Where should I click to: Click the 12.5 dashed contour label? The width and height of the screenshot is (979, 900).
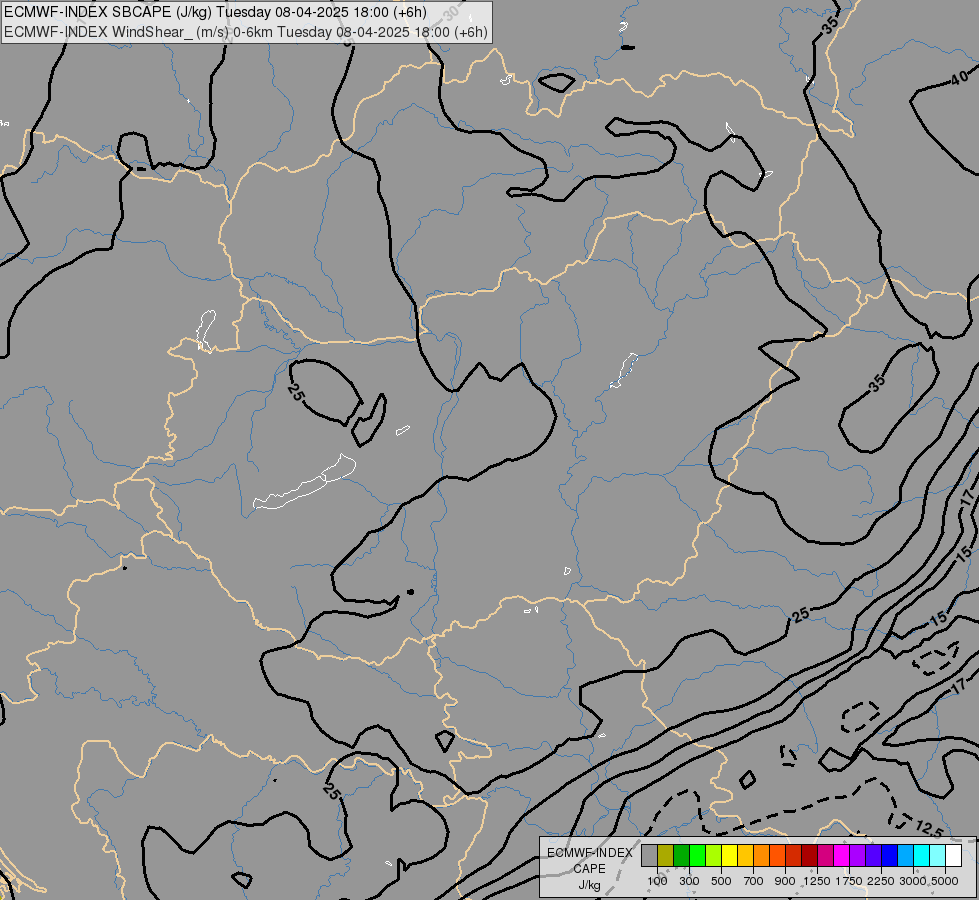click(x=929, y=829)
